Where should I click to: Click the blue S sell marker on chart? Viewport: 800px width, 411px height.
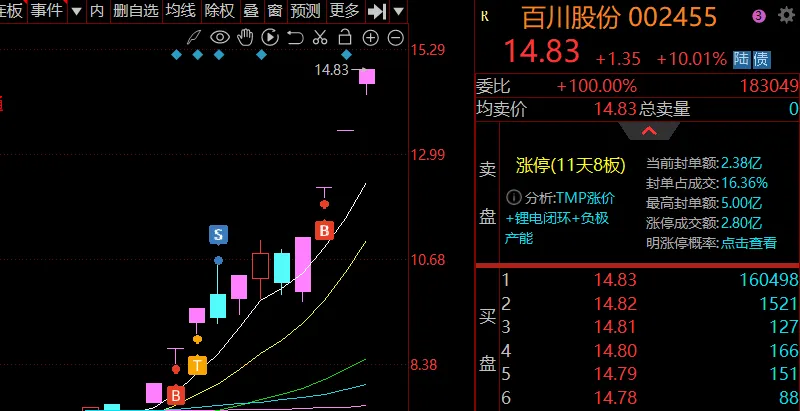coord(218,235)
